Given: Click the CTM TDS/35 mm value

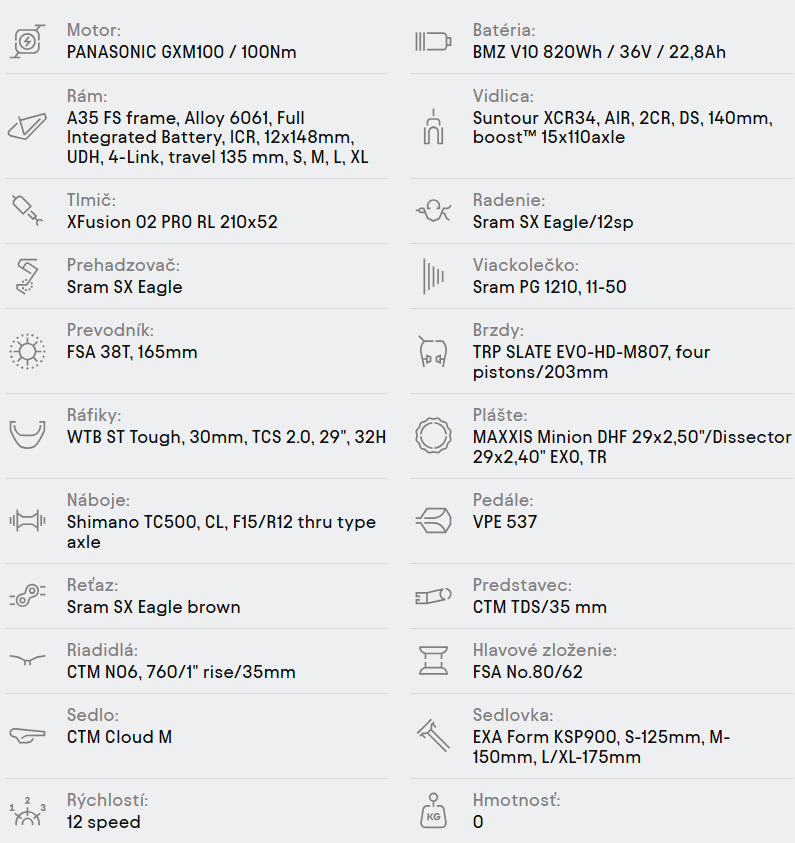Looking at the screenshot, I should tap(539, 607).
